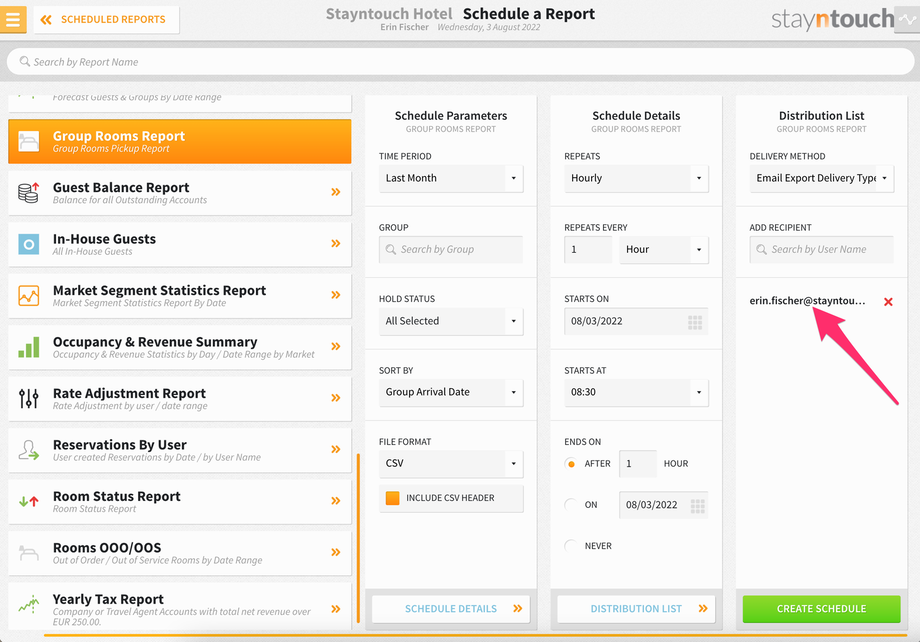This screenshot has height=642, width=920.
Task: Toggle Include CSV Header checkbox
Action: point(393,498)
